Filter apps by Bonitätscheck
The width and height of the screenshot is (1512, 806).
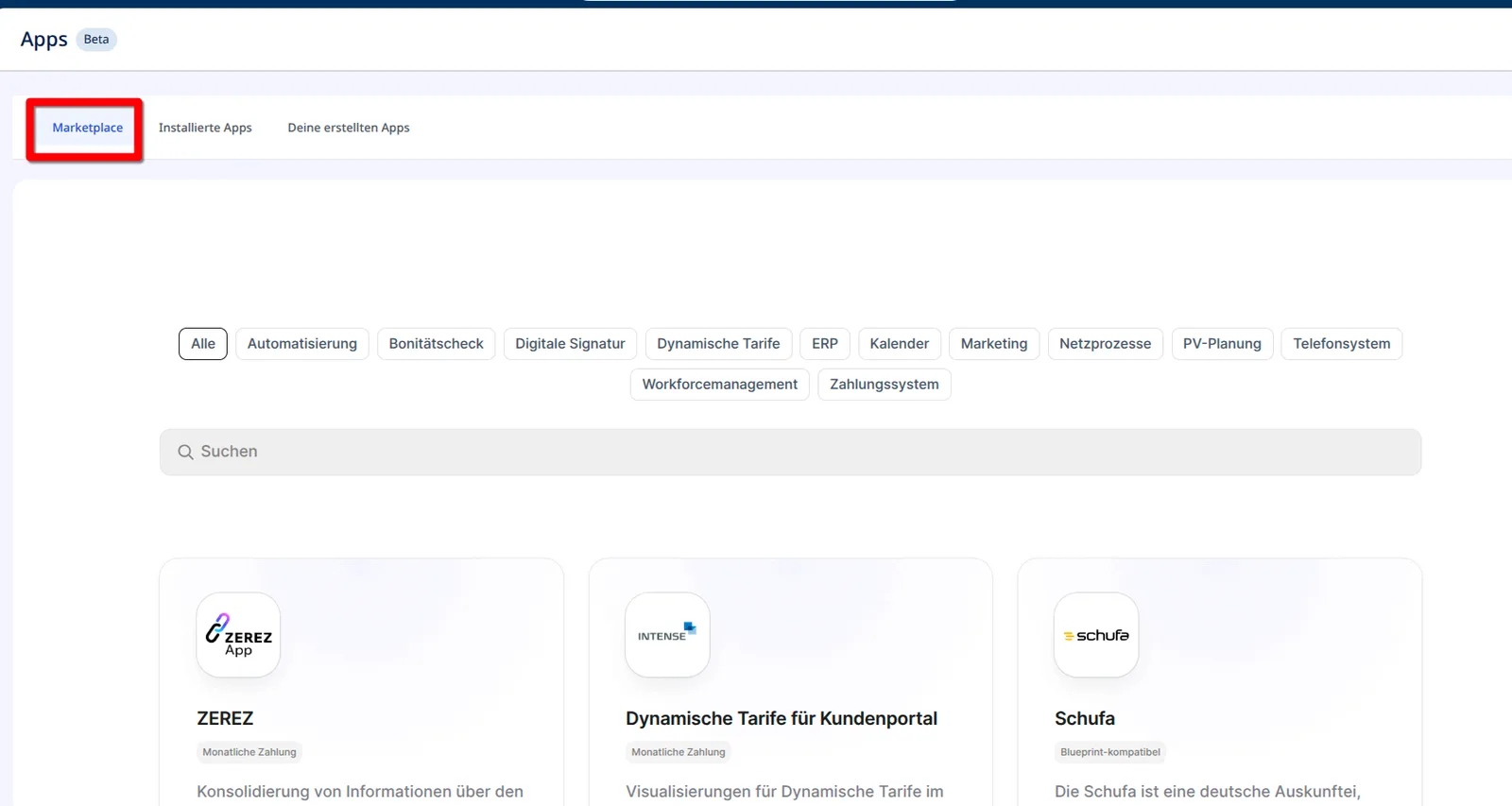437,344
